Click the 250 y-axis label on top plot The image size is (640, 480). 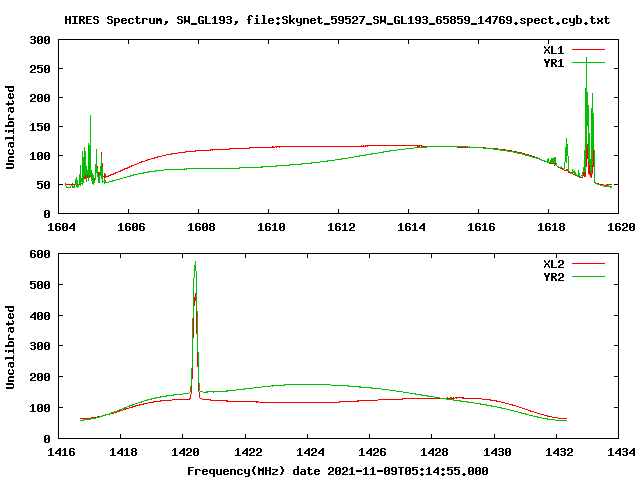pyautogui.click(x=40, y=69)
